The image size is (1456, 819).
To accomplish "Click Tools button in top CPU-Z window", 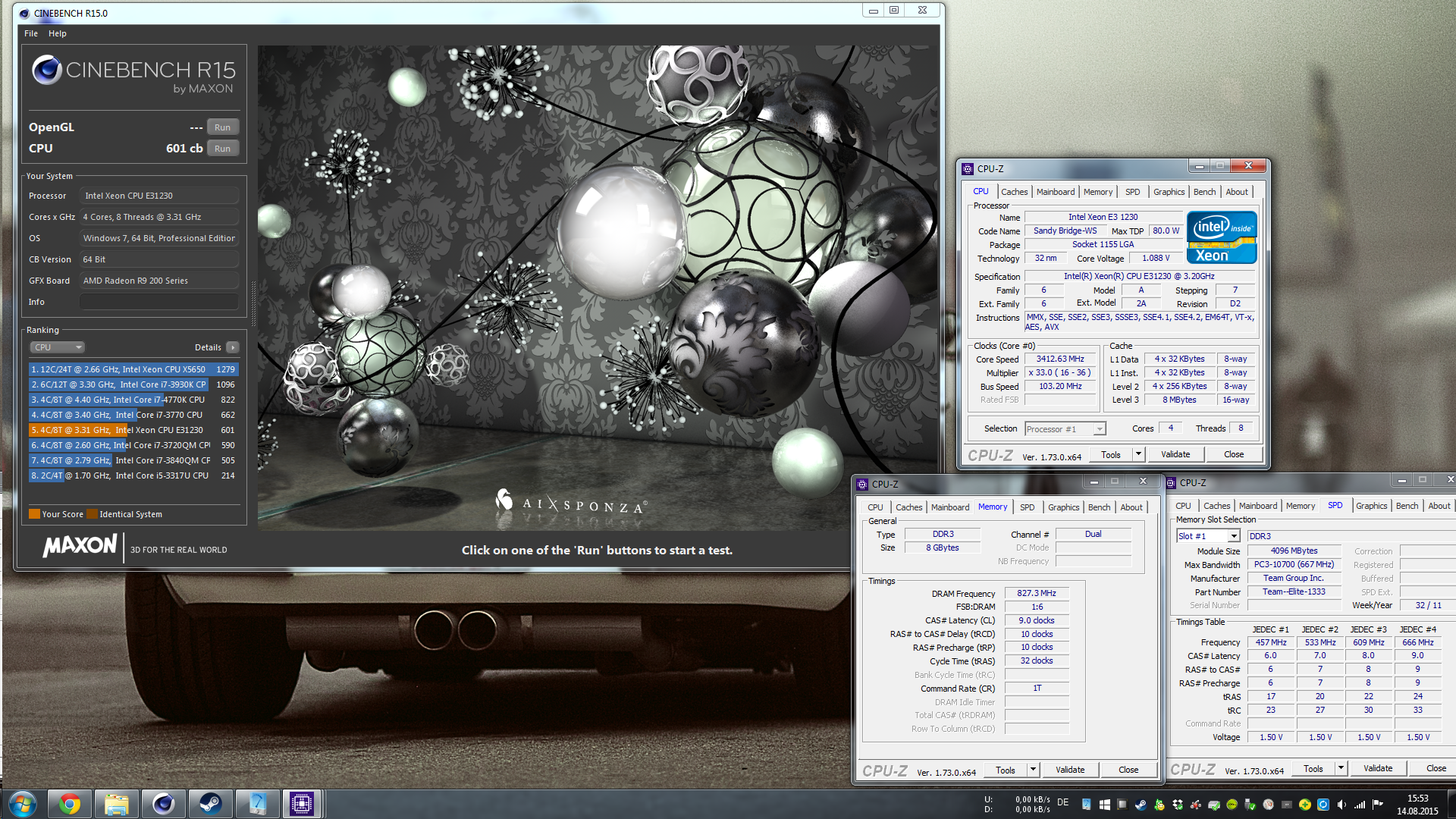I will coord(1111,454).
